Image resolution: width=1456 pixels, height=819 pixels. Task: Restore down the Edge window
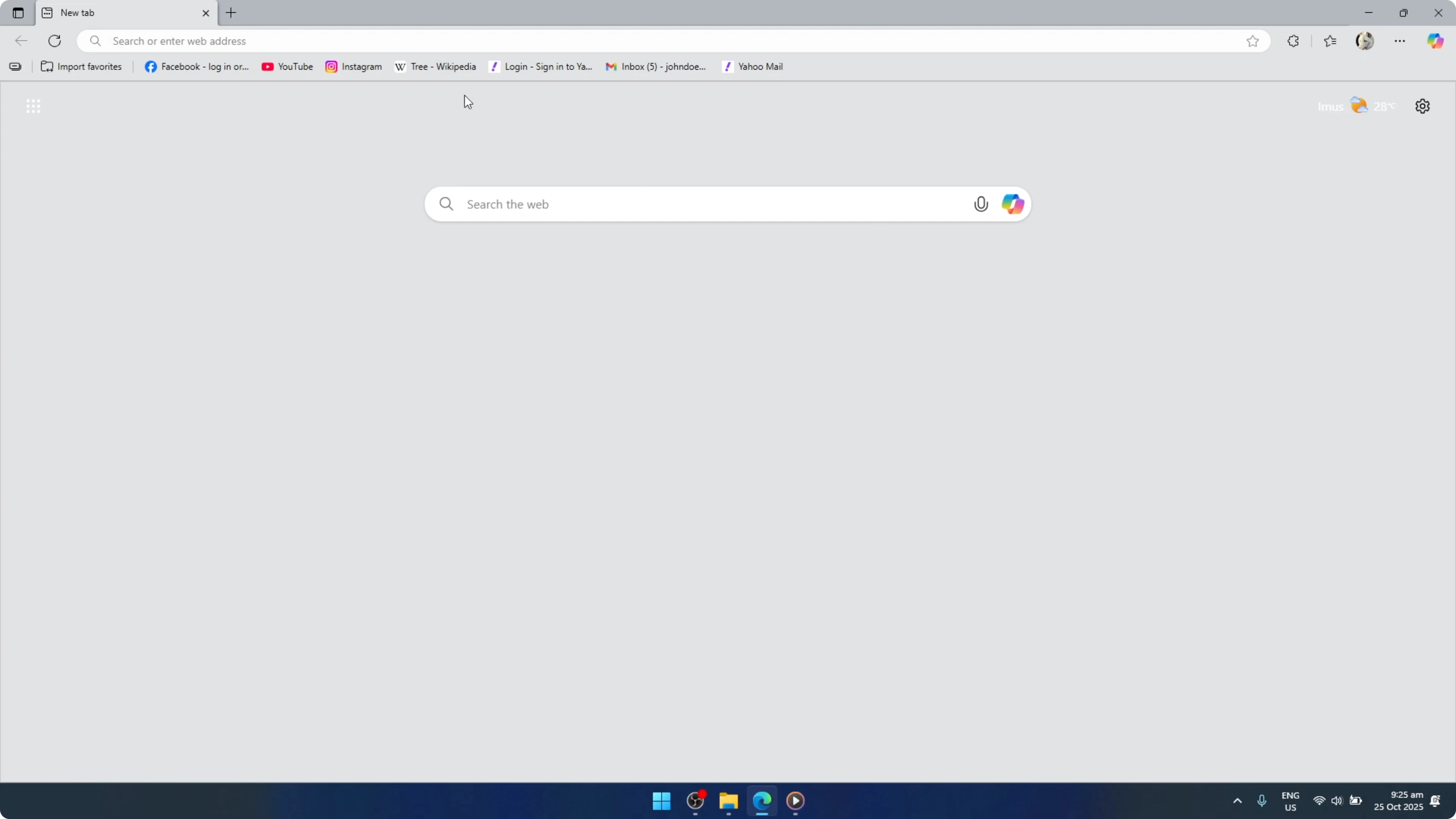1403,13
